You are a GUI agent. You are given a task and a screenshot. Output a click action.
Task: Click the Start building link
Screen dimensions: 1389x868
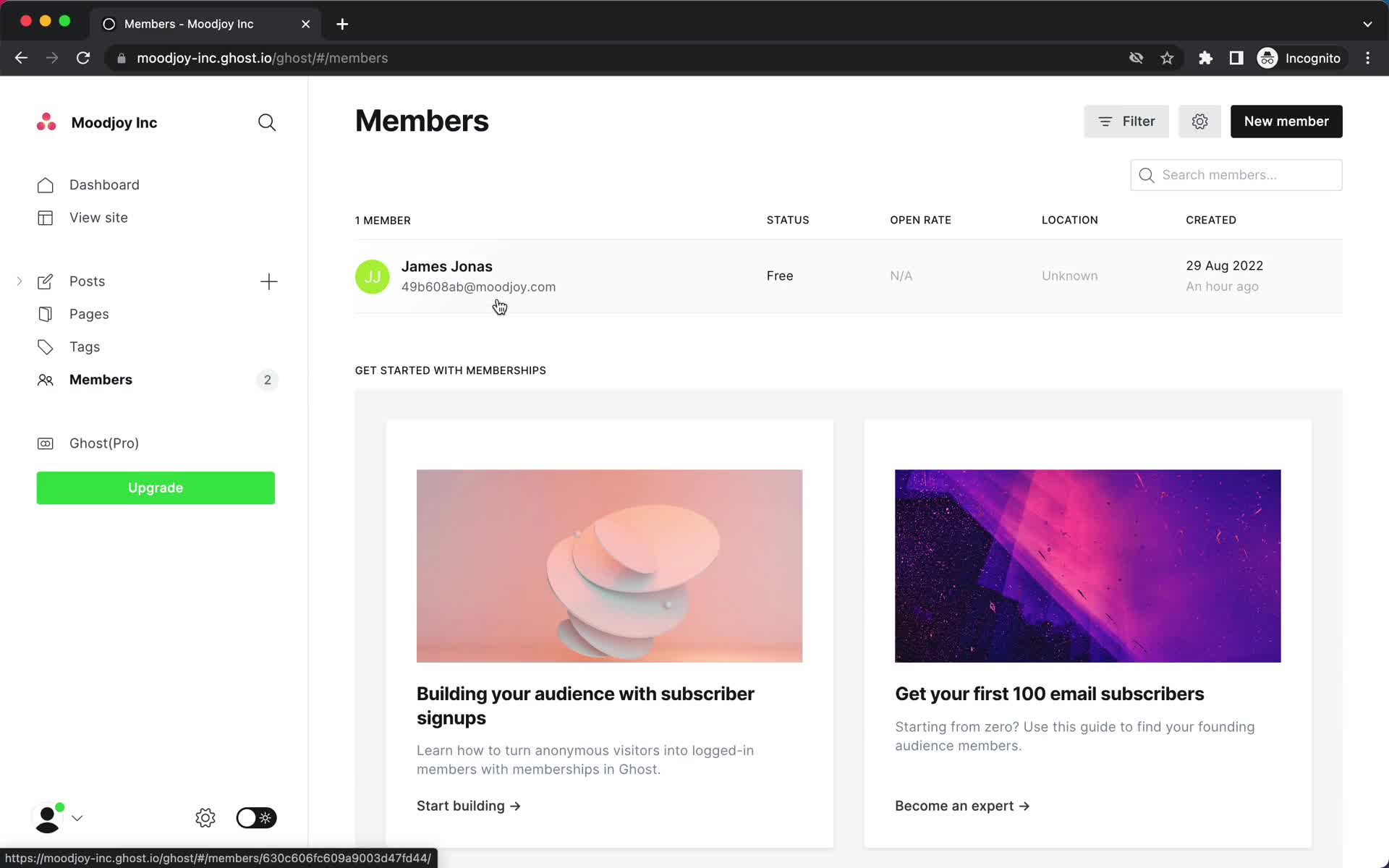[468, 805]
